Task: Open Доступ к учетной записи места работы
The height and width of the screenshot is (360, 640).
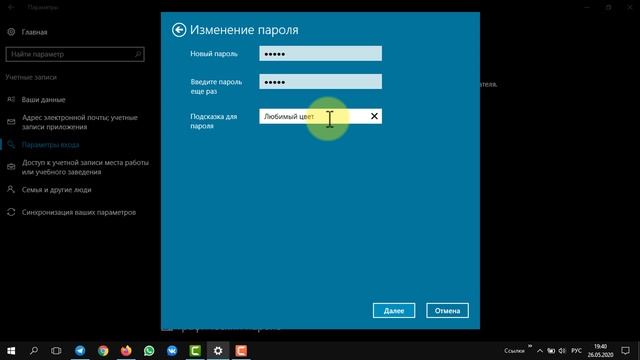Action: 85,167
